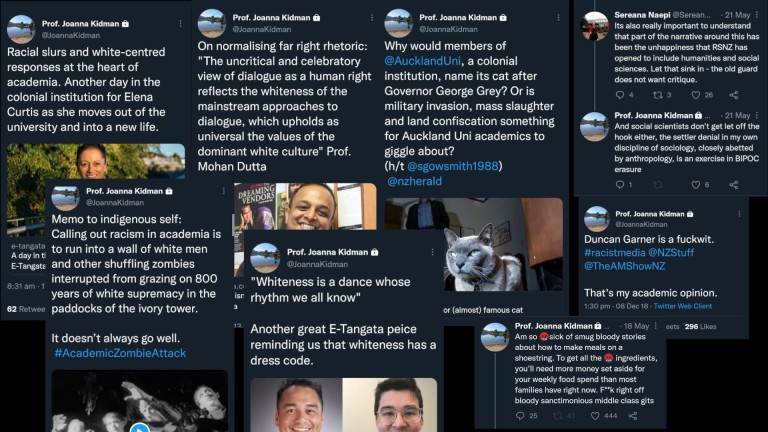The width and height of the screenshot is (768, 432).
Task: Open the @AucklandUni mention link
Action: pyautogui.click(x=422, y=61)
